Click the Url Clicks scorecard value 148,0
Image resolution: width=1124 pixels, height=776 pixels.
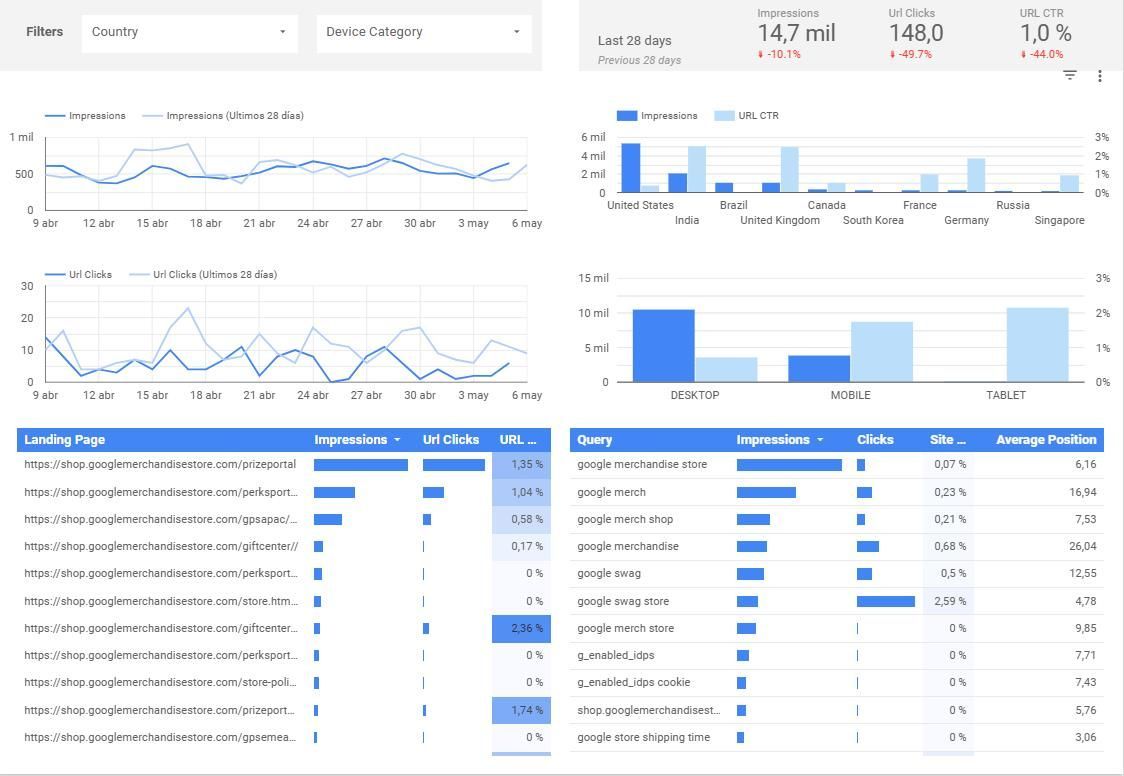point(916,33)
